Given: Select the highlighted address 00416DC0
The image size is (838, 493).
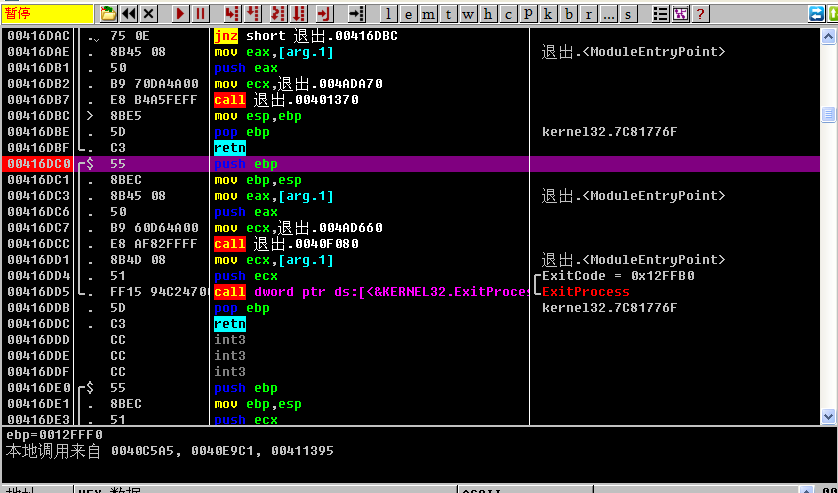Looking at the screenshot, I should click(38, 164).
